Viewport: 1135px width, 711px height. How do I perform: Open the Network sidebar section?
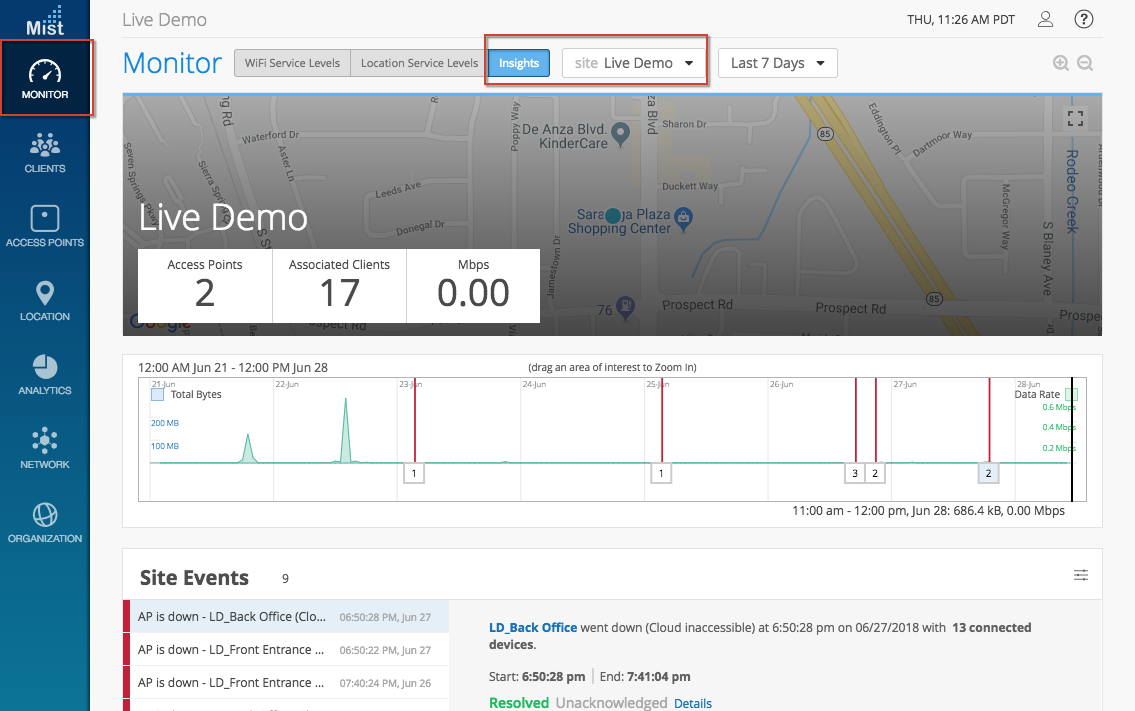pos(45,449)
